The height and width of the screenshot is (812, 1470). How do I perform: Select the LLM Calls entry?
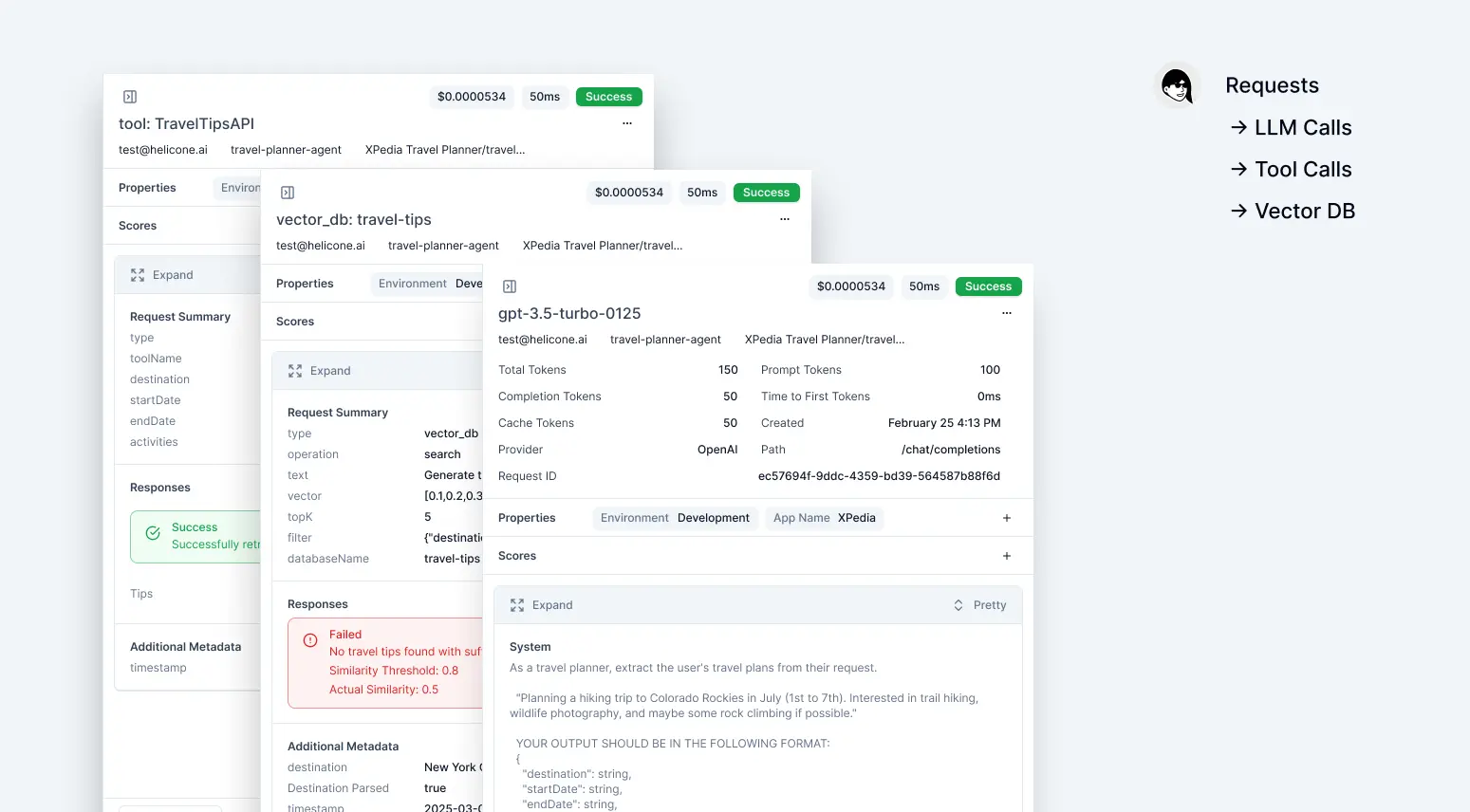[1291, 127]
